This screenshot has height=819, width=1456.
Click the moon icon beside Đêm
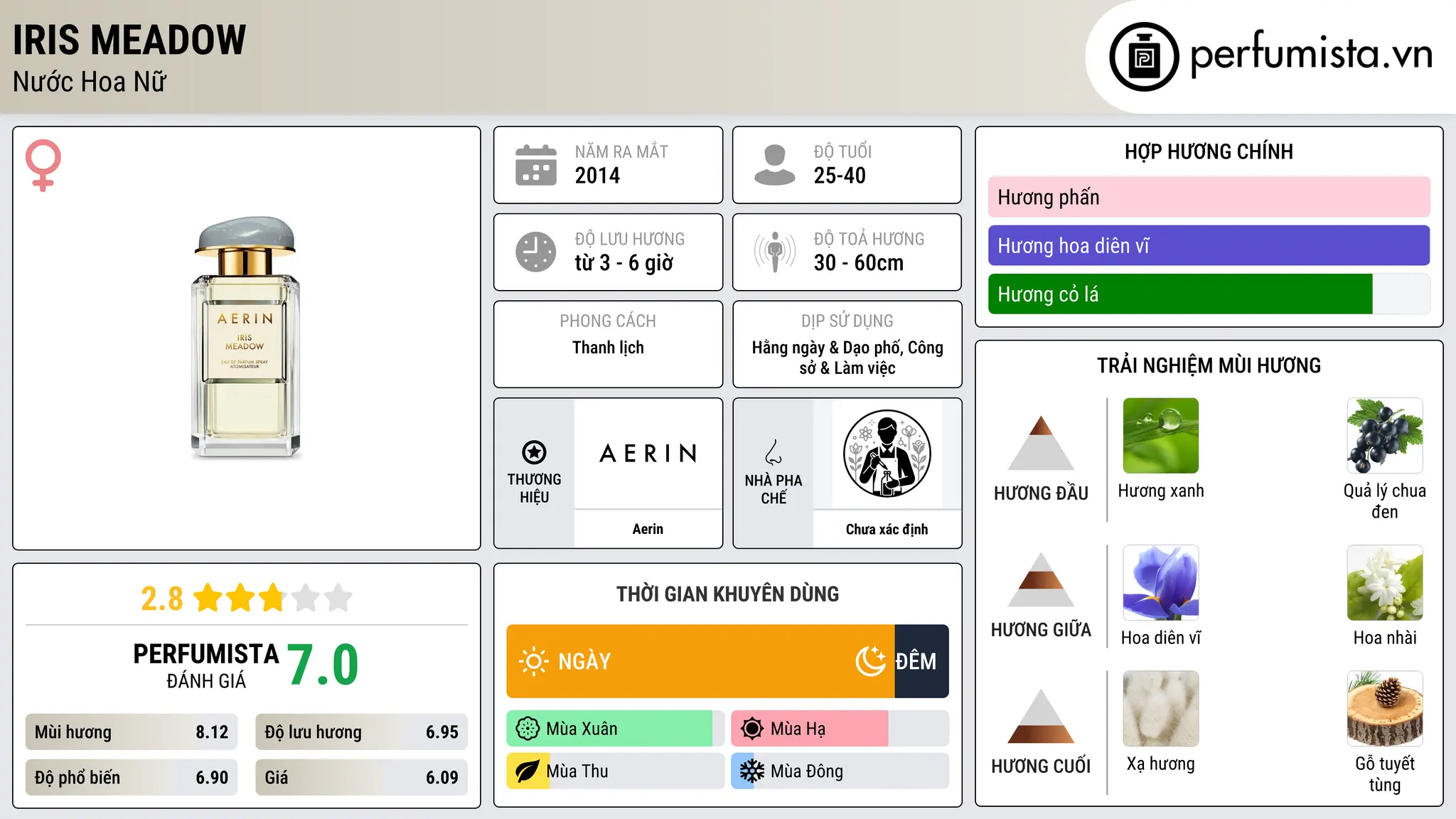(x=870, y=661)
